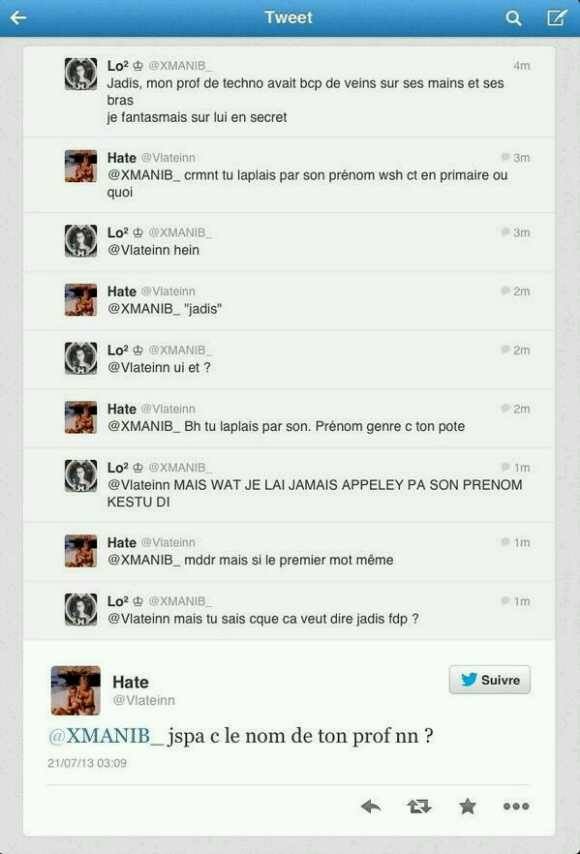Image resolution: width=580 pixels, height=854 pixels.
Task: Tap the Tweet title in header
Action: tap(289, 17)
